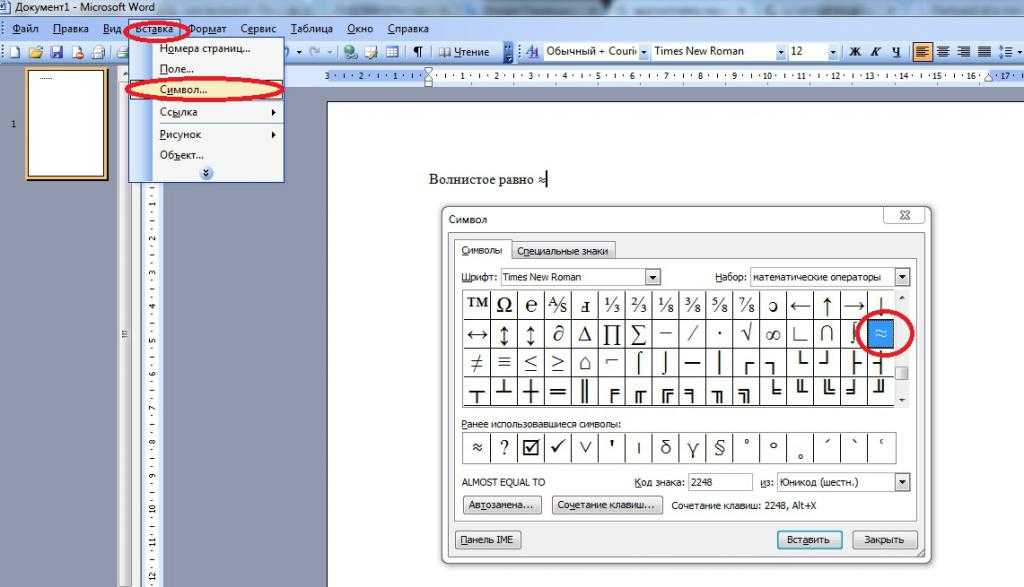
Task: Select the ™ trademark symbol cell
Action: pyautogui.click(x=477, y=305)
